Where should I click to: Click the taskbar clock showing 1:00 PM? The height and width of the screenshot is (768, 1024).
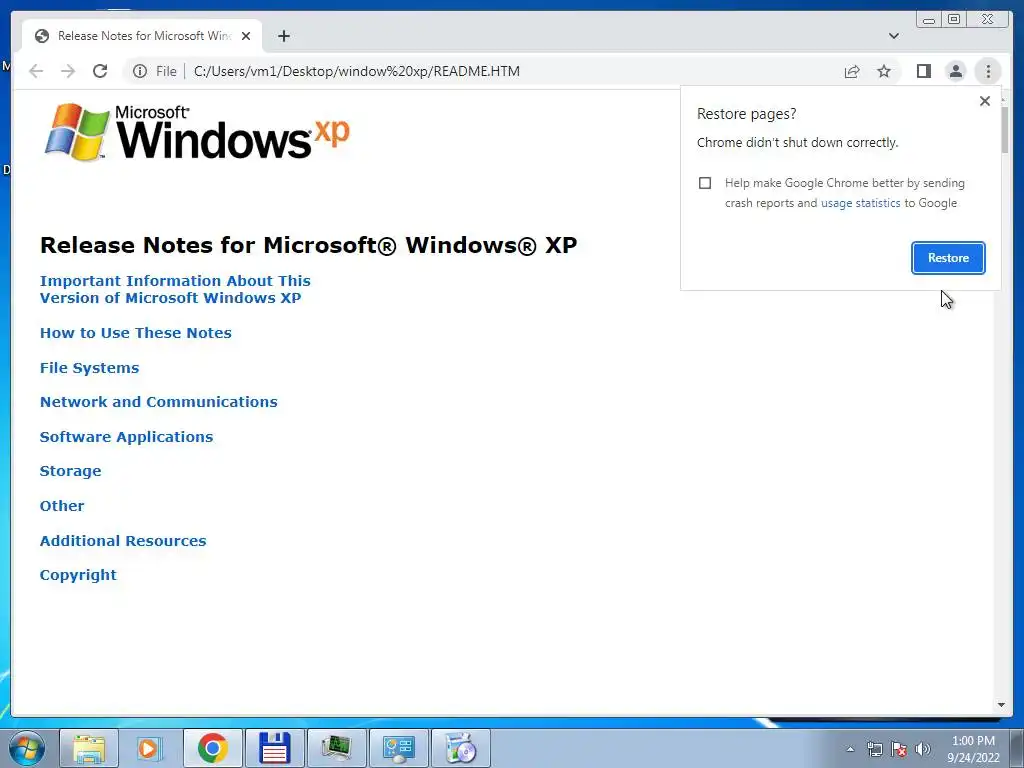[x=973, y=749]
